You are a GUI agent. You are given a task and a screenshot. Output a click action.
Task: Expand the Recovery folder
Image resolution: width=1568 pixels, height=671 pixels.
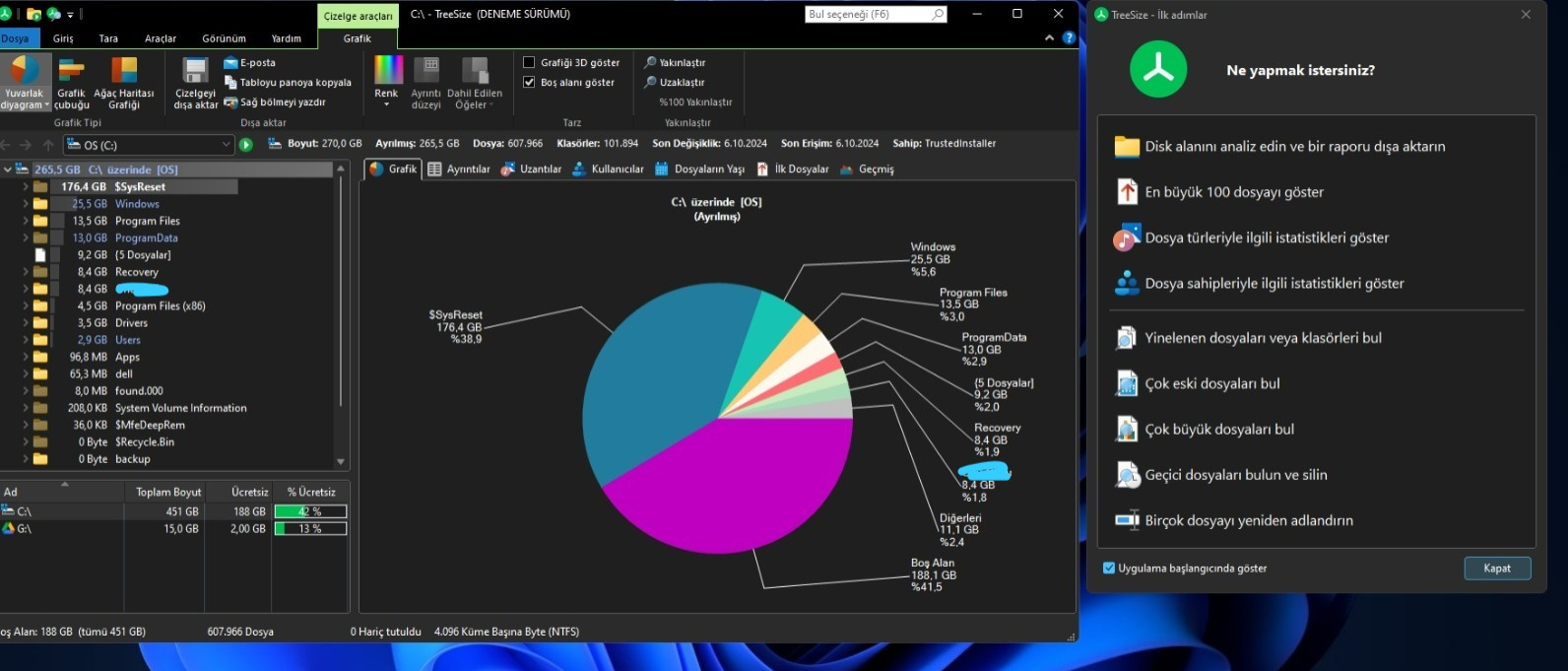coord(25,272)
